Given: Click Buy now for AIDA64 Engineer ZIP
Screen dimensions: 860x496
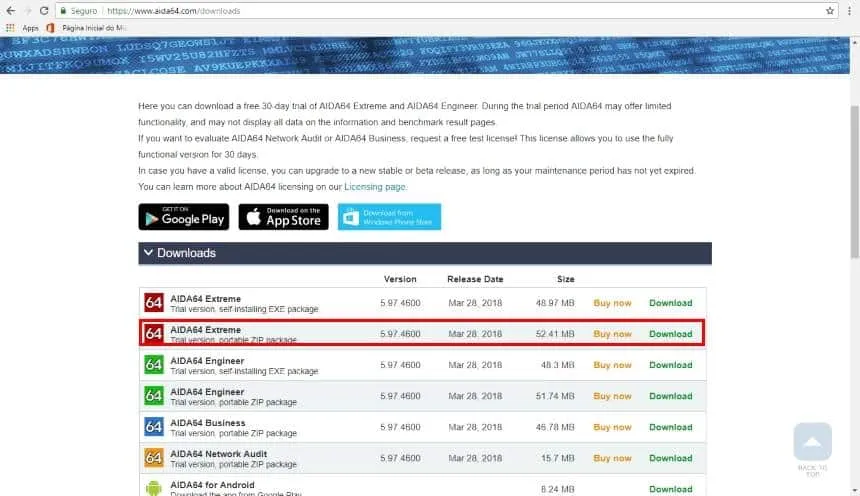Looking at the screenshot, I should pos(612,396).
